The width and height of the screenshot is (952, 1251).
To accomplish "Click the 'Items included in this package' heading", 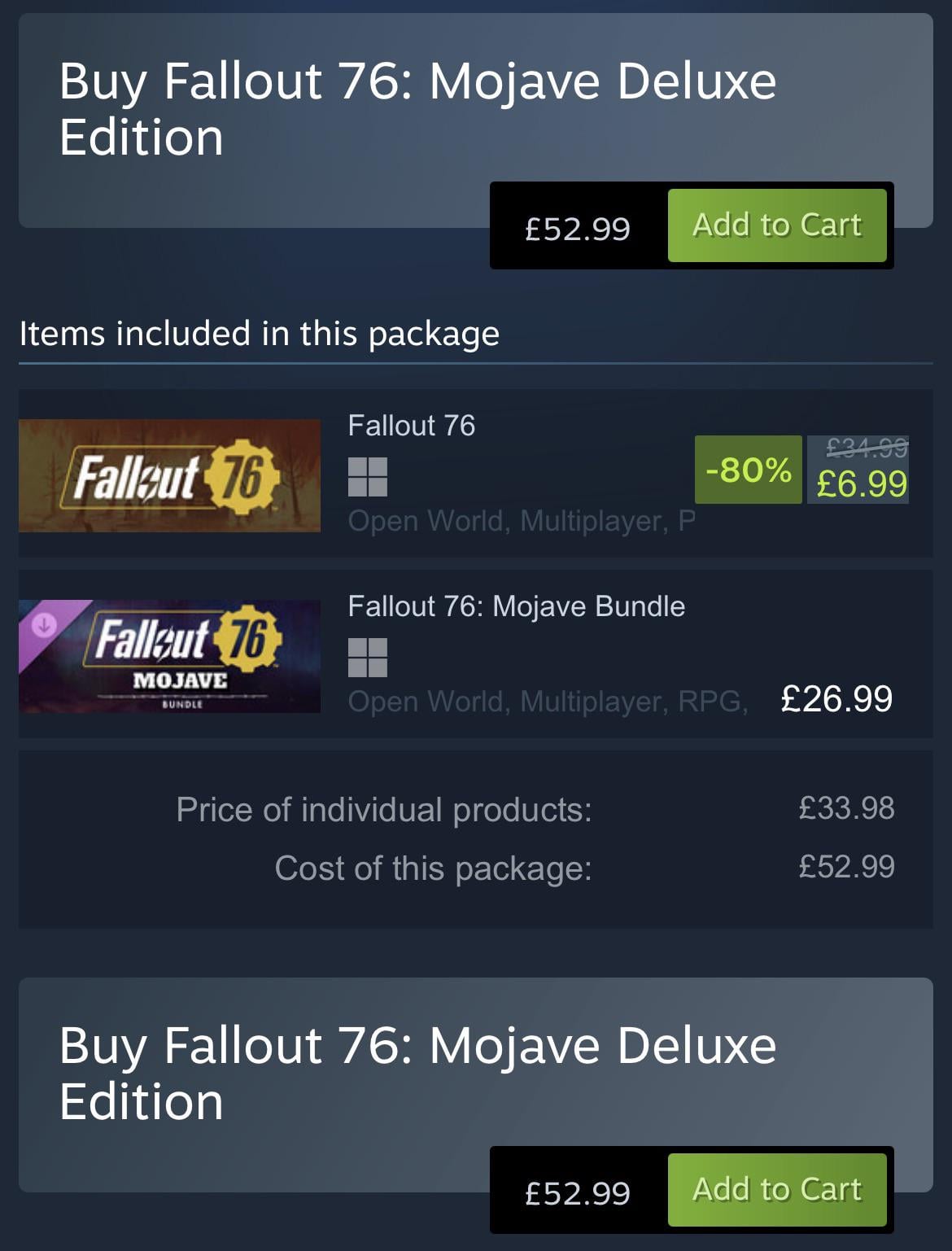I will coord(259,334).
